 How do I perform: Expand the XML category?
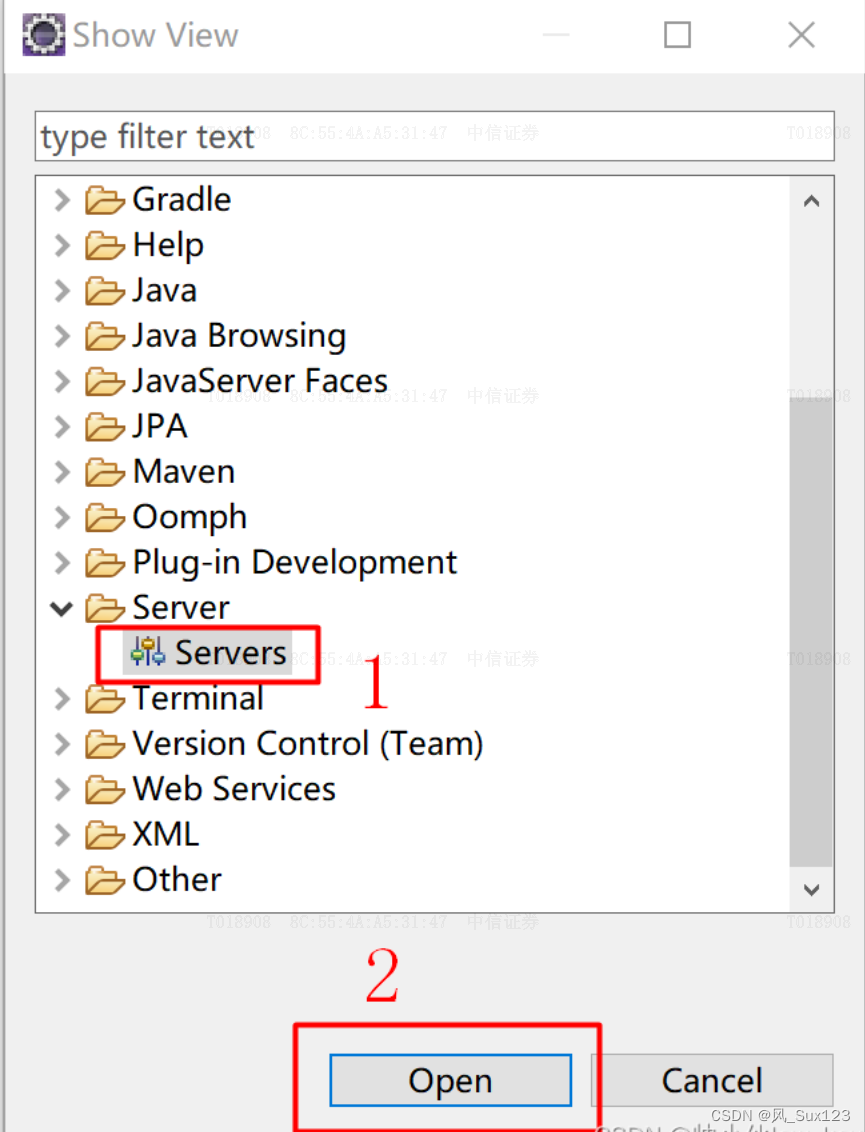tap(63, 835)
